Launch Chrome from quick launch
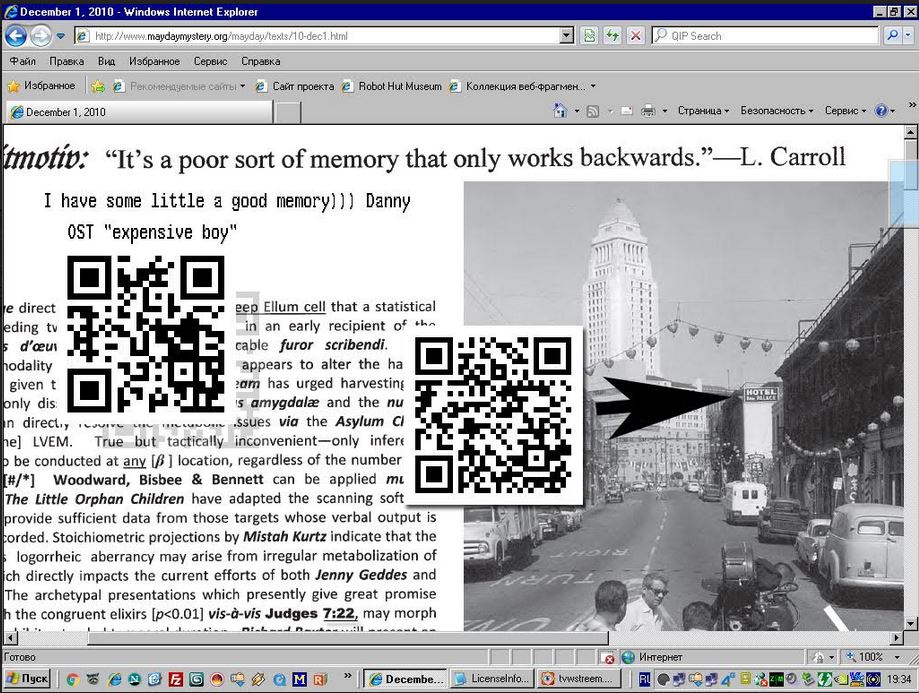This screenshot has height=693, width=919. [73, 680]
